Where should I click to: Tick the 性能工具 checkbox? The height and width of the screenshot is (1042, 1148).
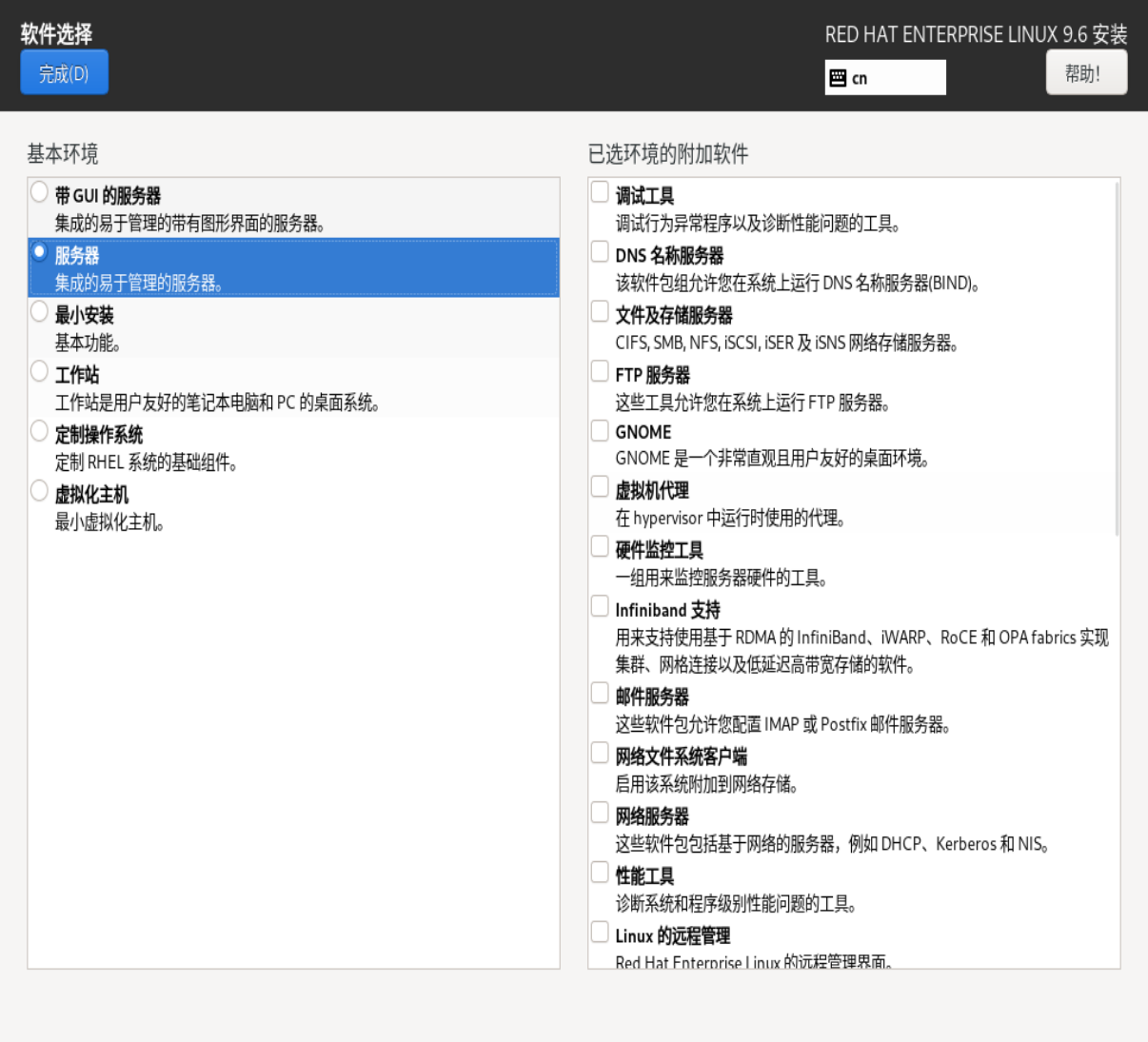coord(600,874)
